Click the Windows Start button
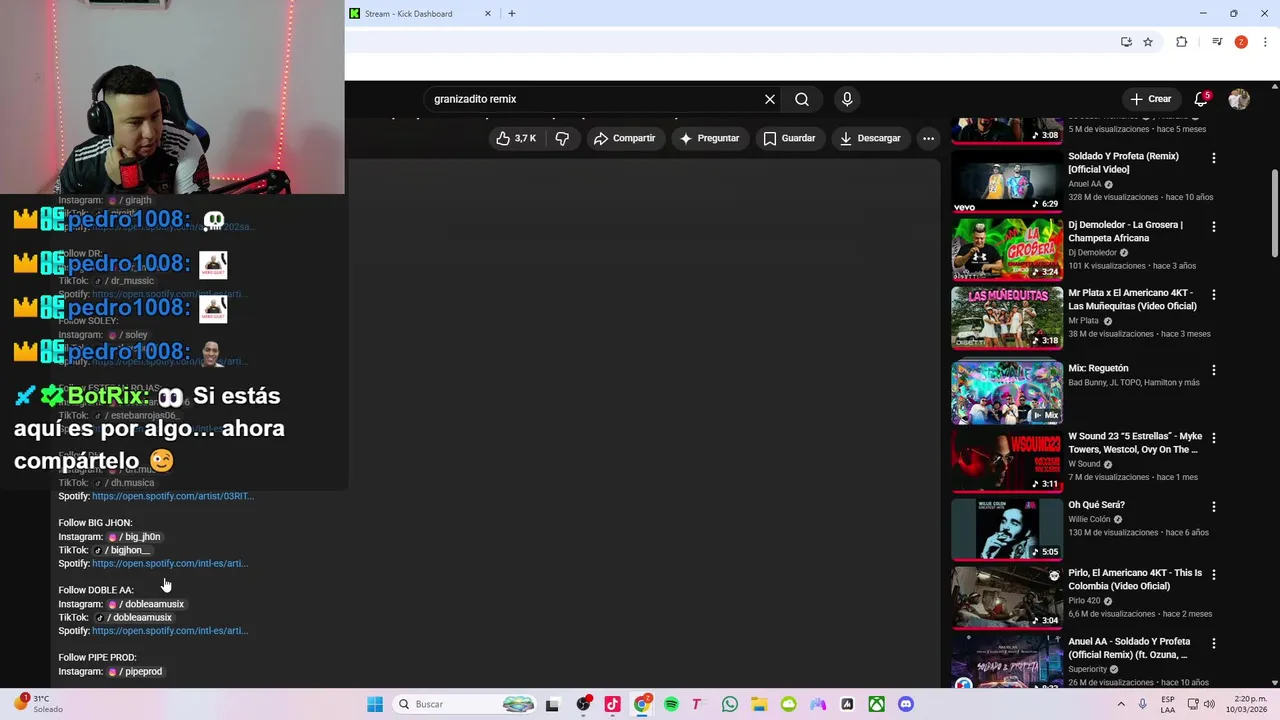 375,704
